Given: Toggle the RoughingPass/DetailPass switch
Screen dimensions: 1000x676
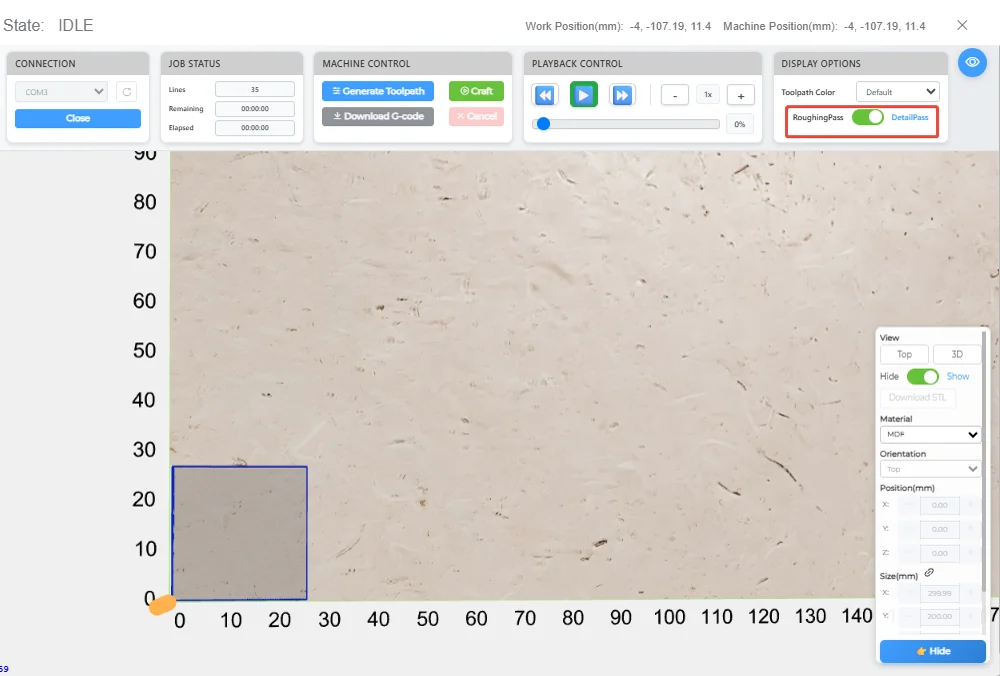Looking at the screenshot, I should pyautogui.click(x=867, y=117).
